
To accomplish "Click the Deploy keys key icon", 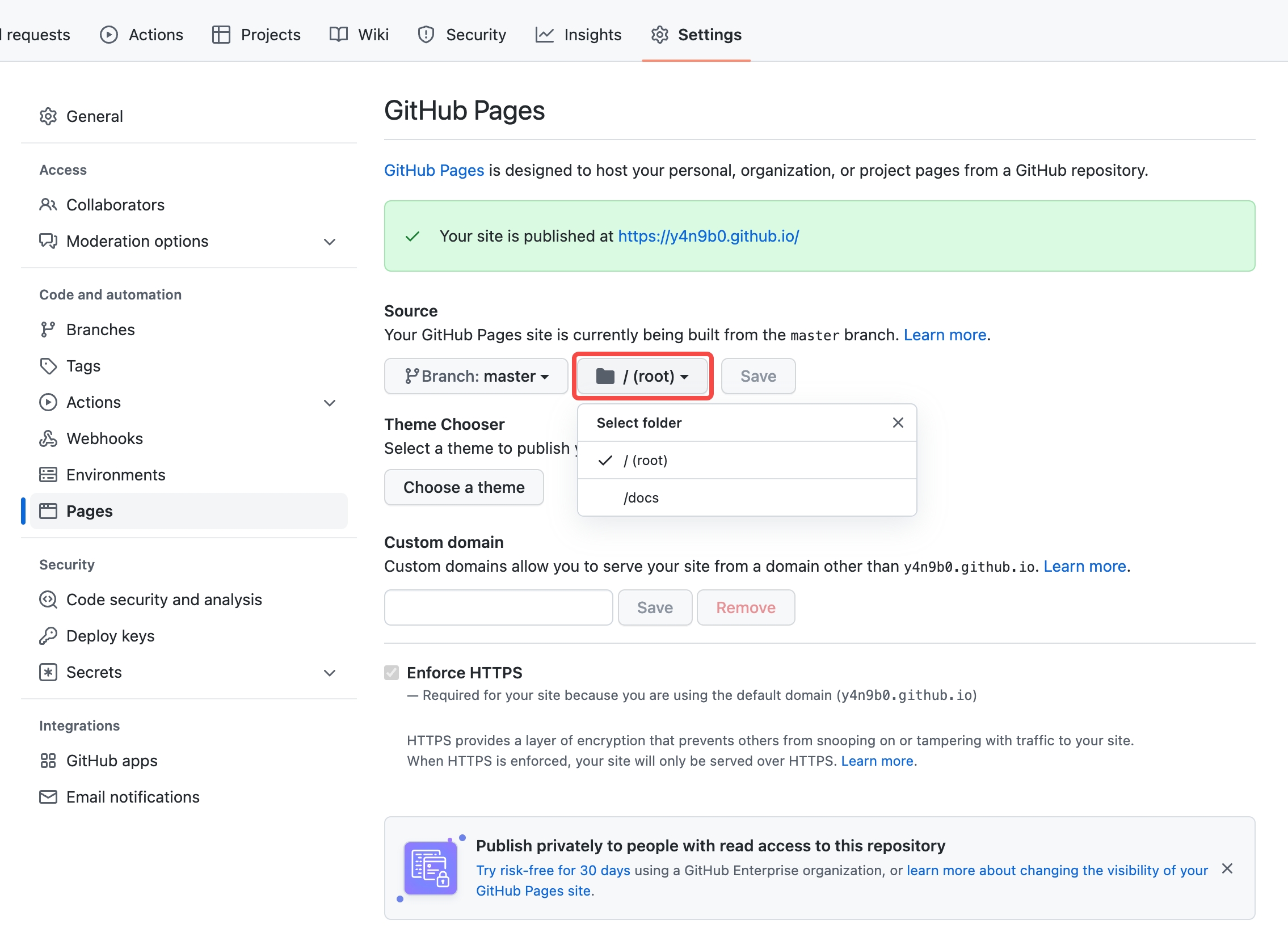I will [48, 636].
